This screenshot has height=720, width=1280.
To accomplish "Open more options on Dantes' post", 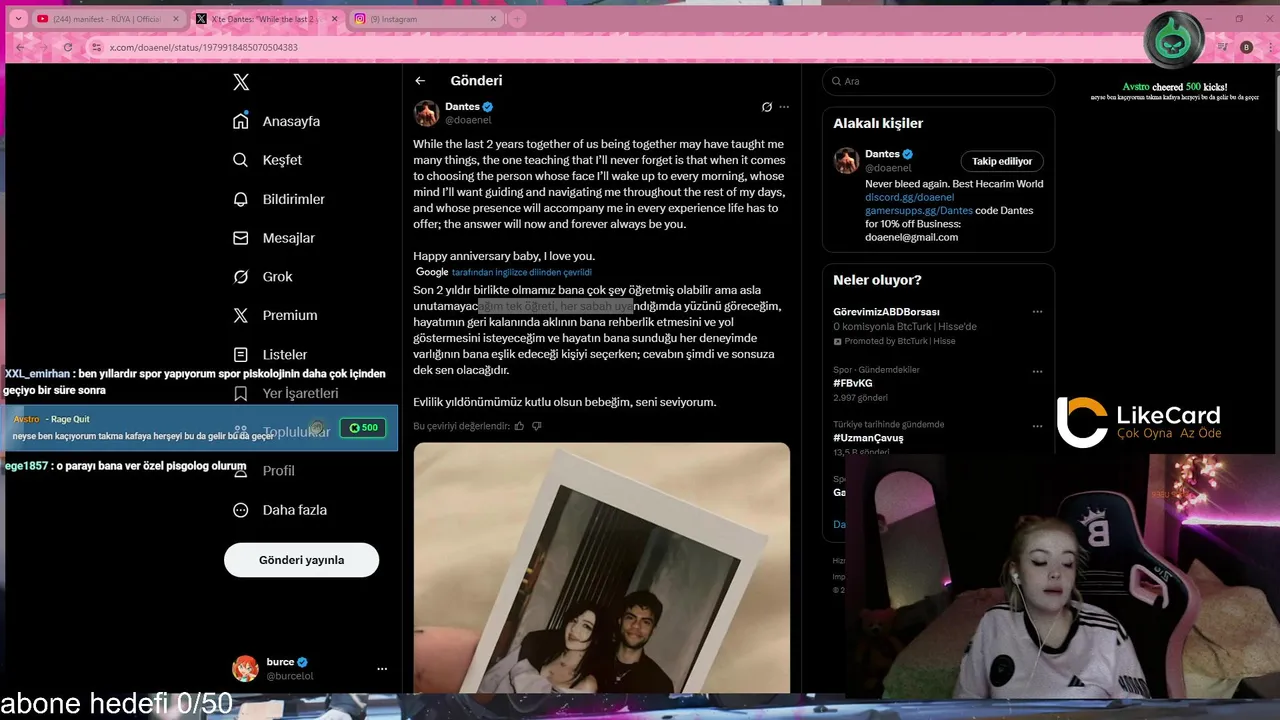I will coord(784,107).
